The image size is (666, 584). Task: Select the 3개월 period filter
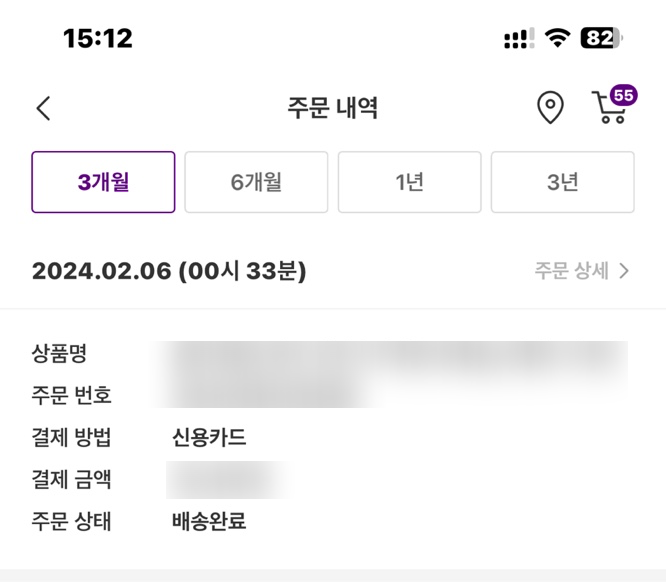click(103, 182)
